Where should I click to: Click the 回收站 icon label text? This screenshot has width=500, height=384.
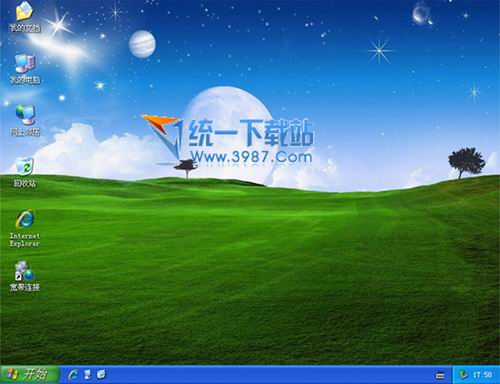pyautogui.click(x=25, y=183)
